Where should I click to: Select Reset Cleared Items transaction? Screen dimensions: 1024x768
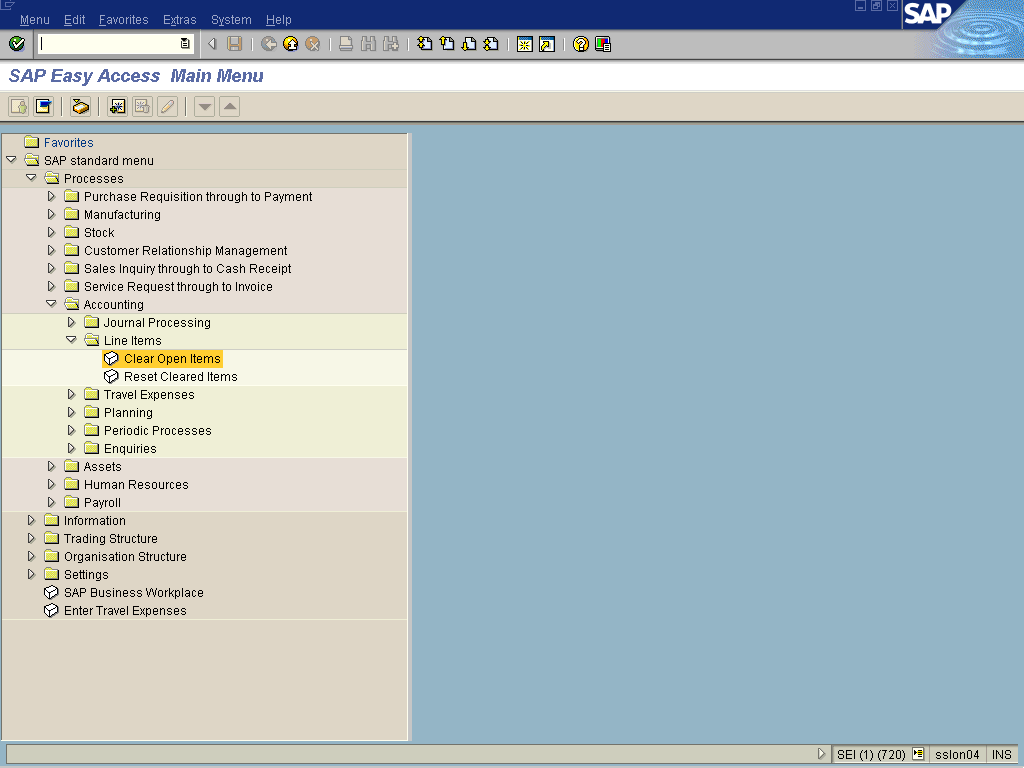coord(180,377)
